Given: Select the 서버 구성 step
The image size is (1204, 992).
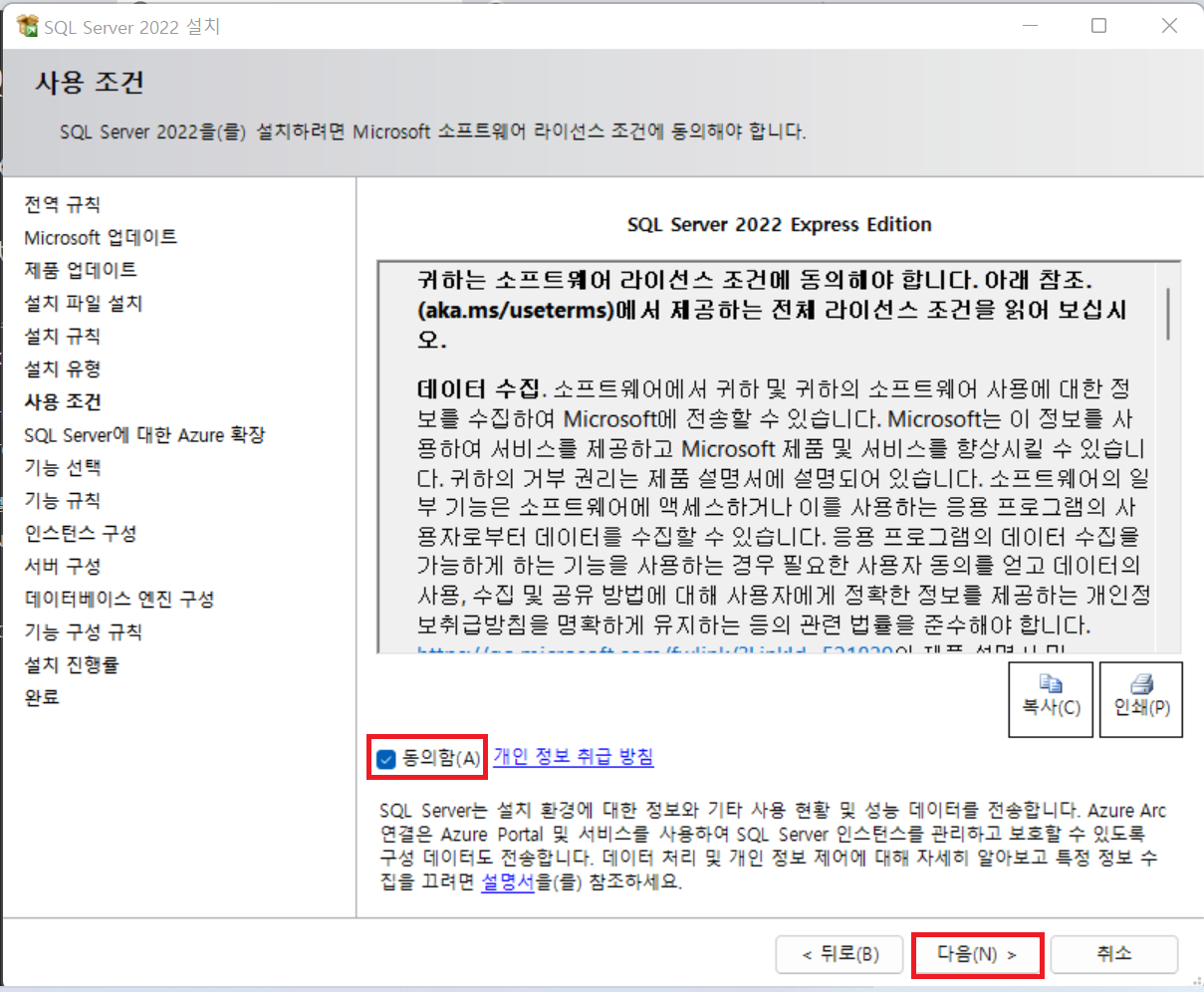Looking at the screenshot, I should tap(63, 566).
